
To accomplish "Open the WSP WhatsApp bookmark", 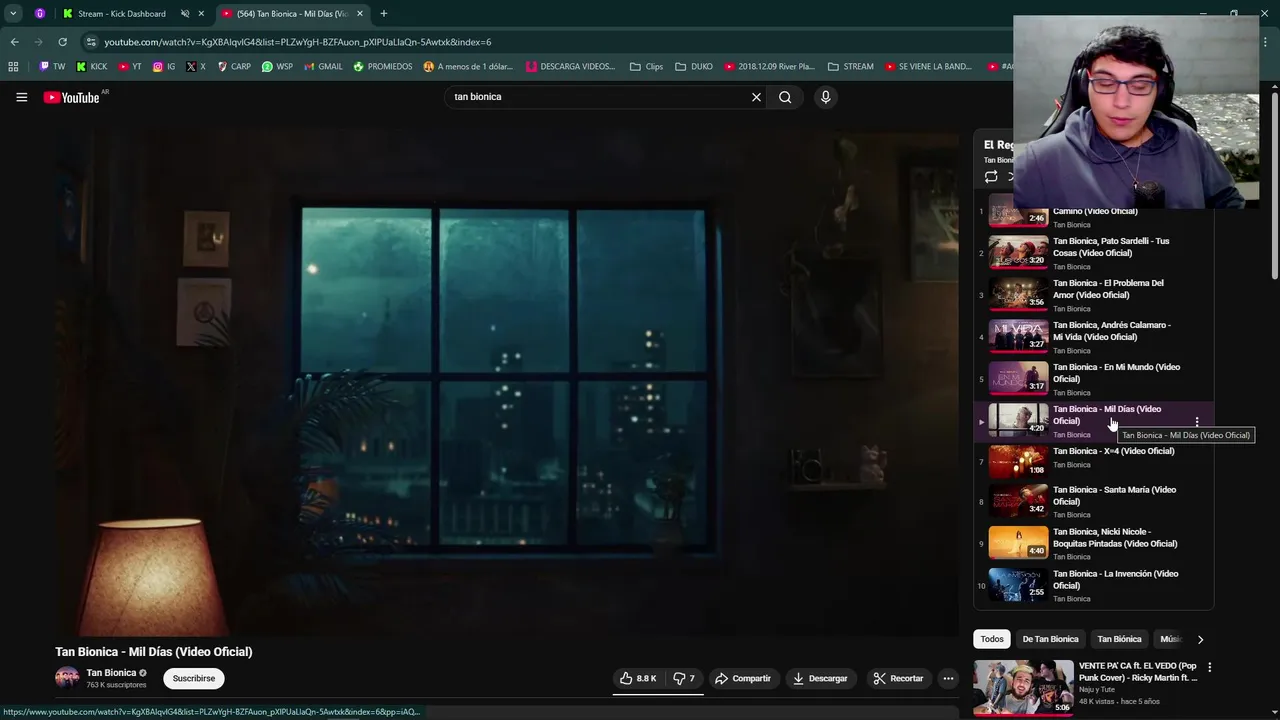I will (x=277, y=67).
